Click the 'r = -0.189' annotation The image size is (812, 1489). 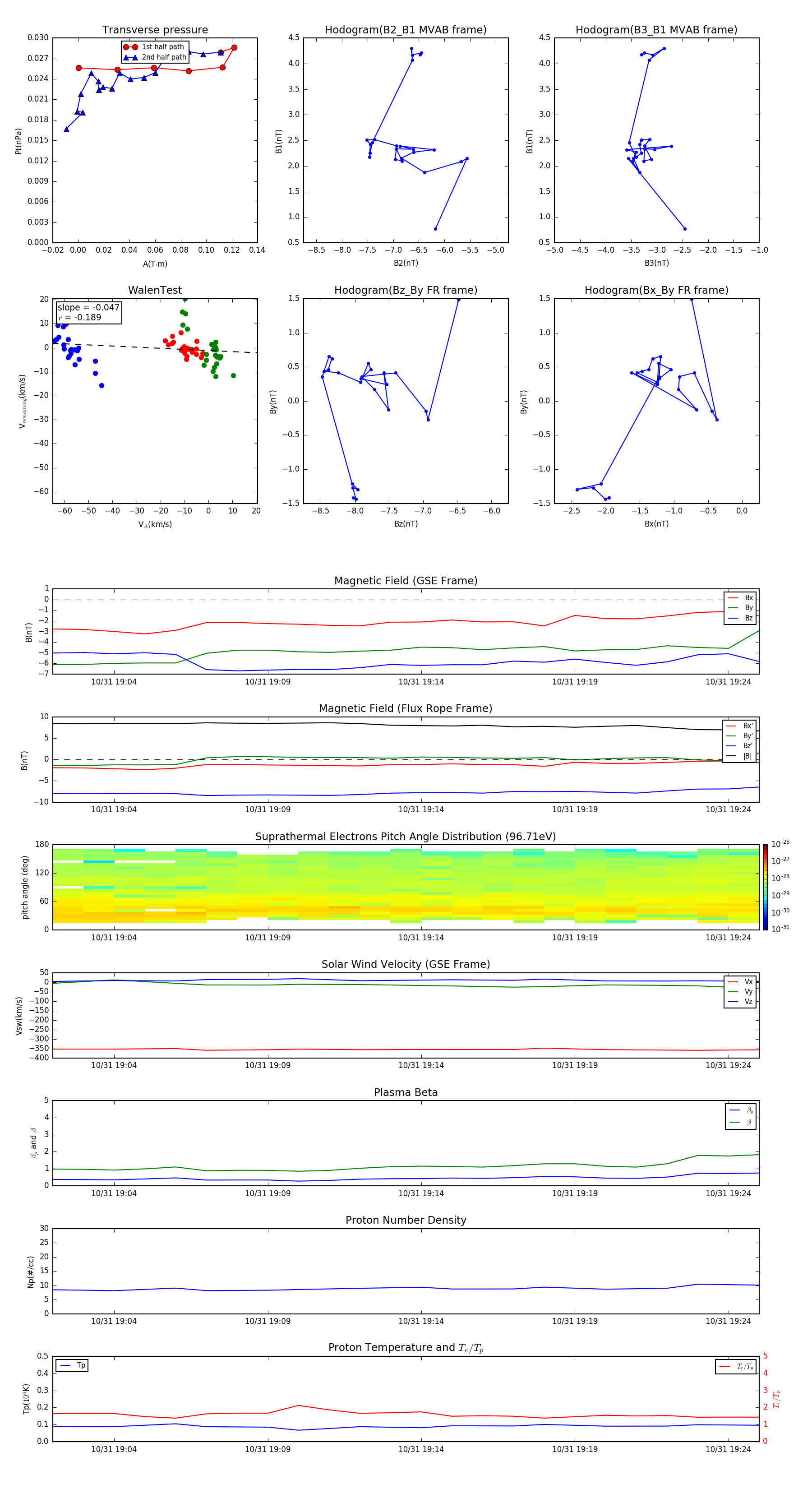(80, 317)
